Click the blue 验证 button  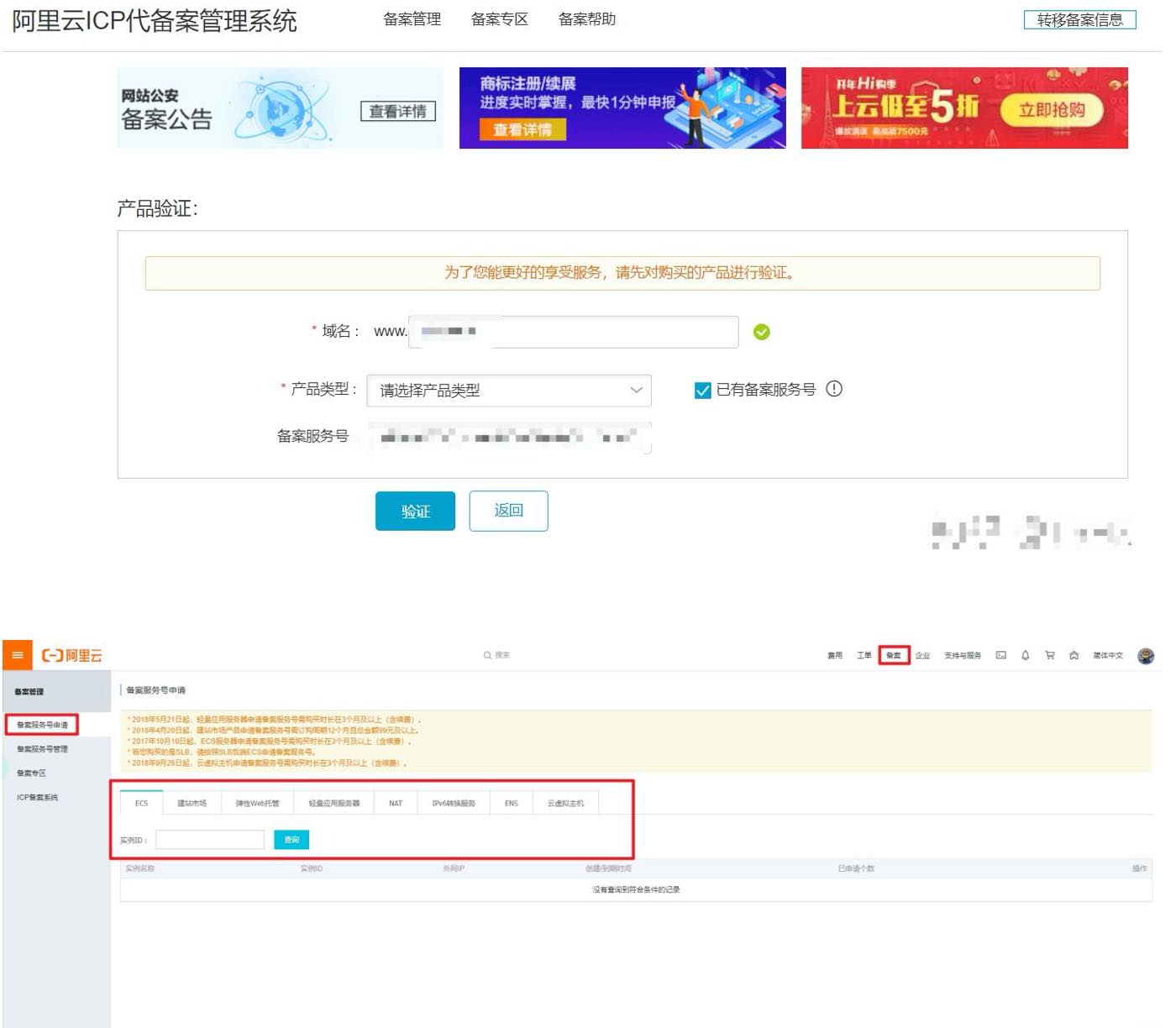pyautogui.click(x=415, y=511)
